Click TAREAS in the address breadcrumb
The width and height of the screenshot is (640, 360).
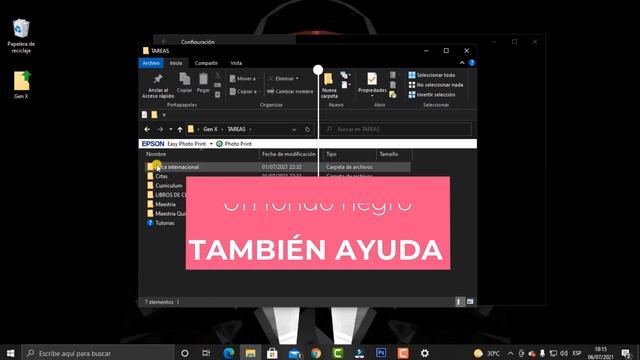pos(236,129)
